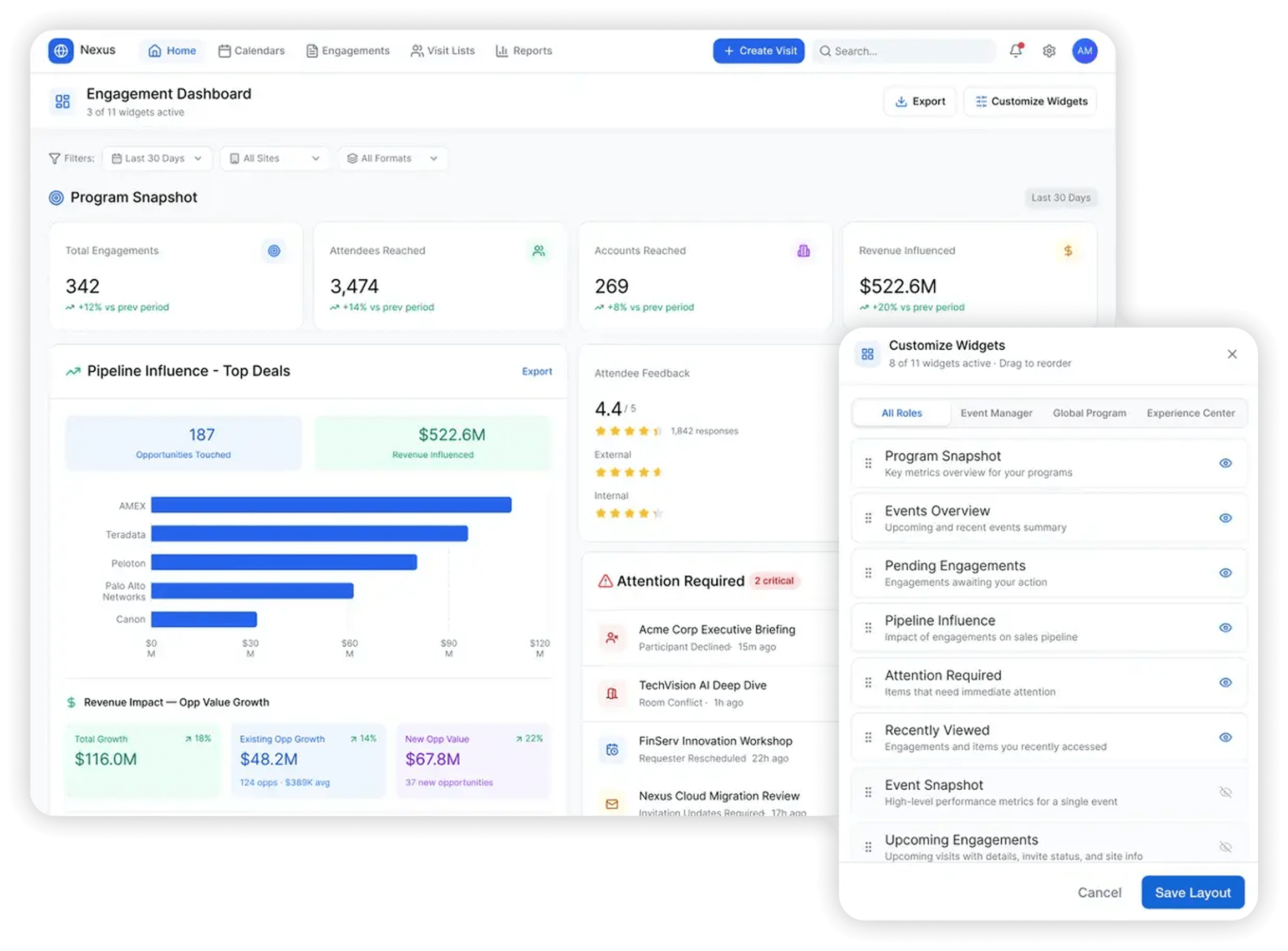The width and height of the screenshot is (1288, 951).
Task: Switch to the Event Manager role tab
Action: 997,413
